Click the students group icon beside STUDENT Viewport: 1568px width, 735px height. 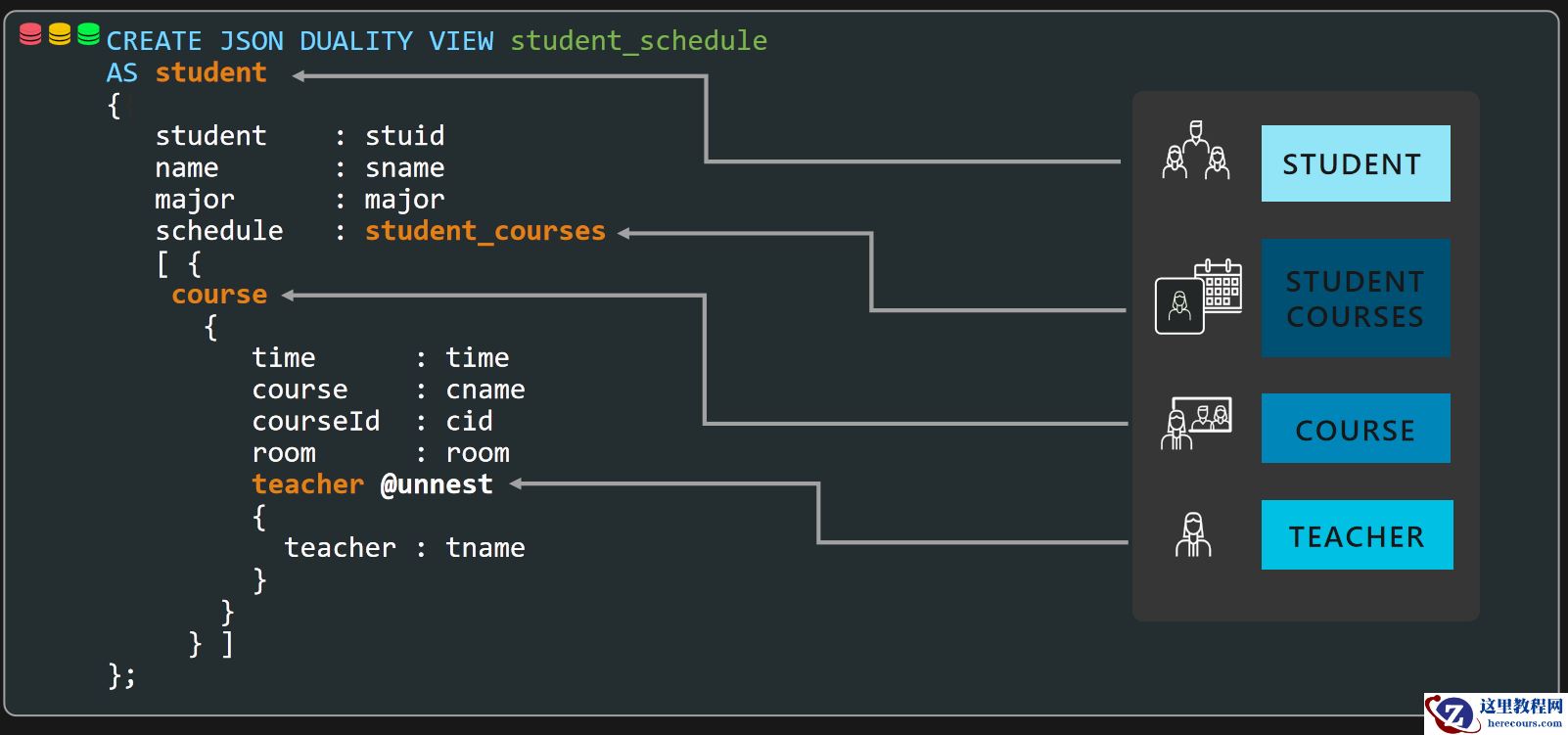[x=1195, y=152]
